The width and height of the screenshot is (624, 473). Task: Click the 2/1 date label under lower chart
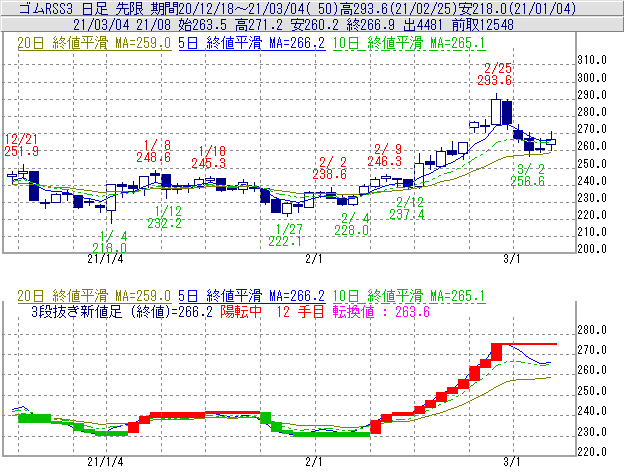[x=314, y=462]
